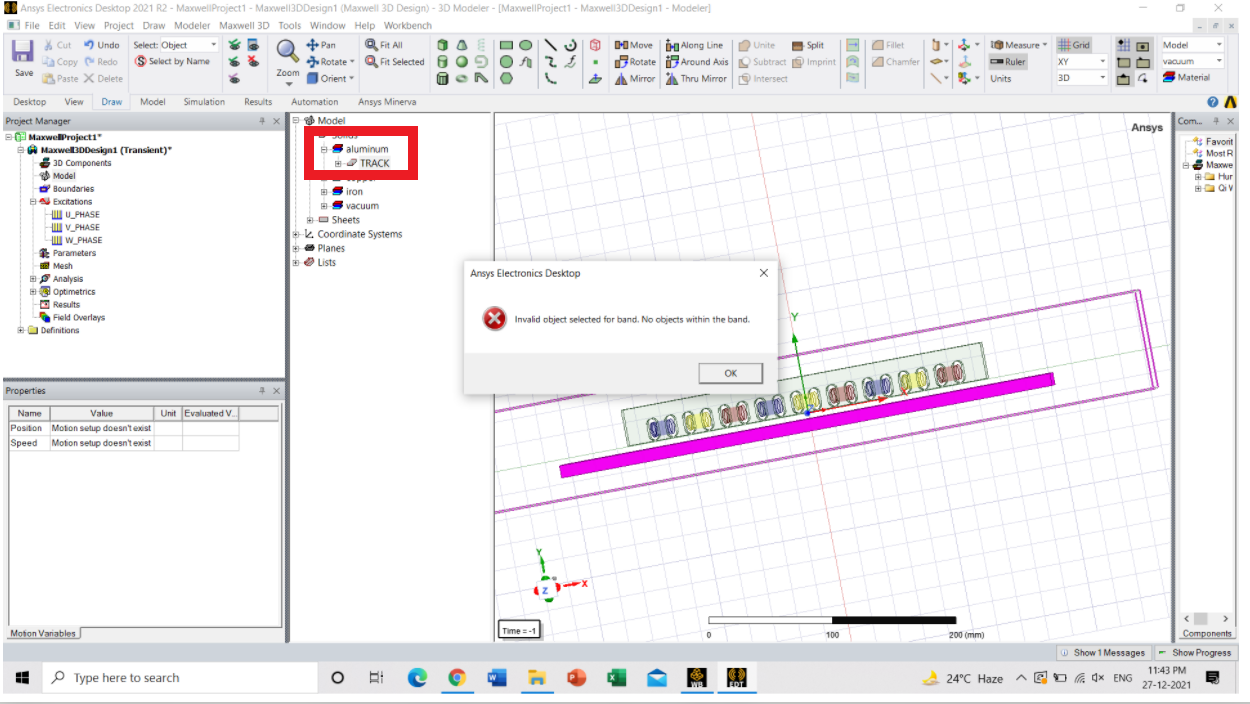The width and height of the screenshot is (1250, 704).
Task: Choose the Mirror tool
Action: (x=634, y=79)
